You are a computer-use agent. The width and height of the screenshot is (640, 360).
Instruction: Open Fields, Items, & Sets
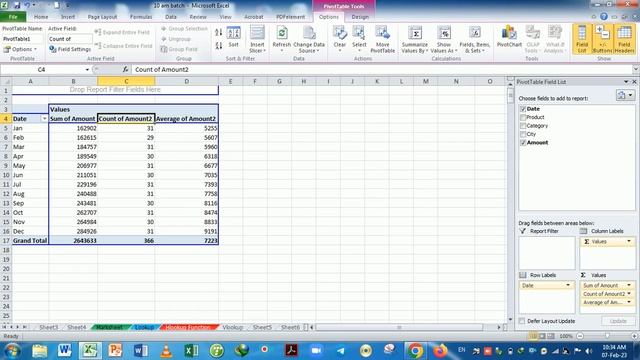coord(474,39)
